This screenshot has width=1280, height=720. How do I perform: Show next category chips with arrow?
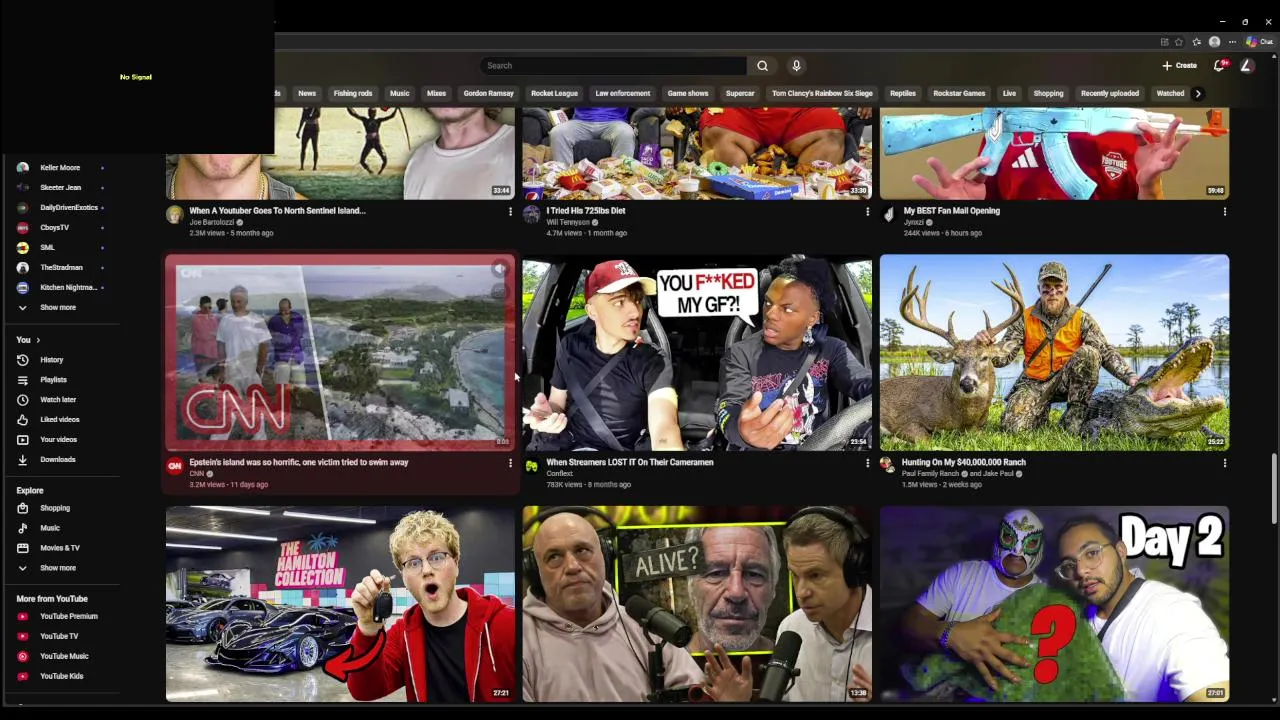click(x=1198, y=94)
